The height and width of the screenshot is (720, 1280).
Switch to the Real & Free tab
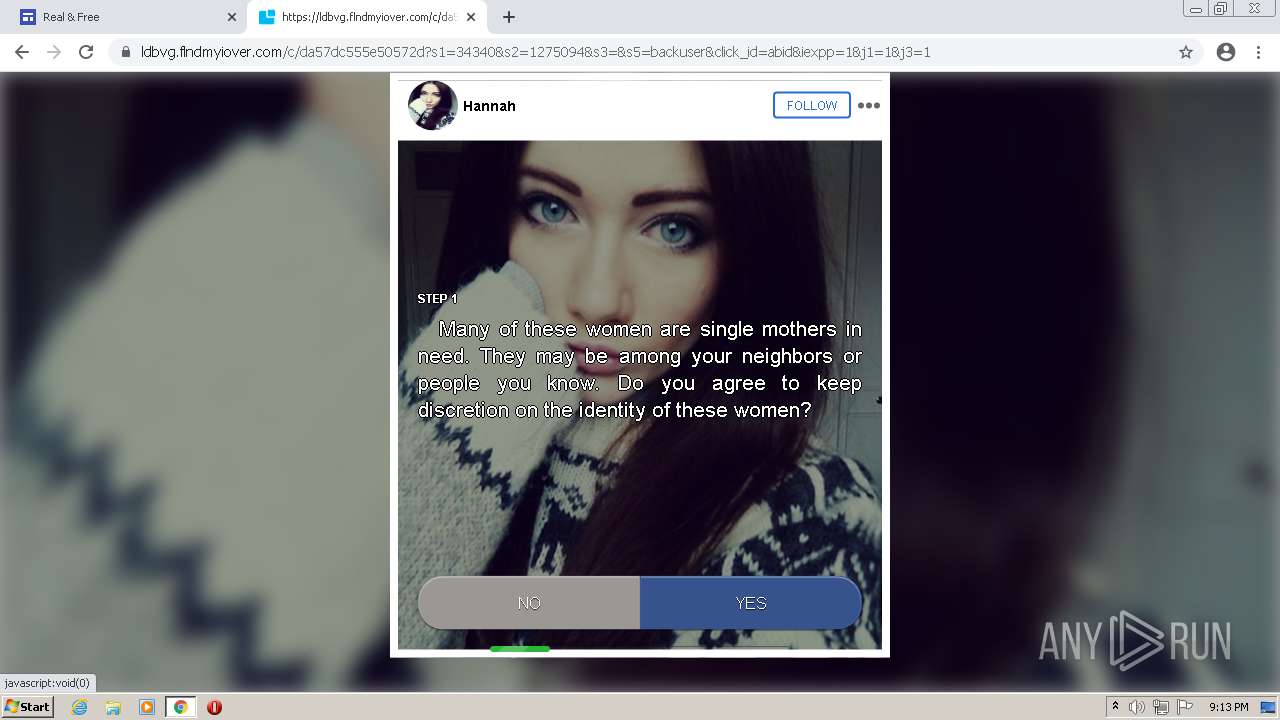(124, 17)
